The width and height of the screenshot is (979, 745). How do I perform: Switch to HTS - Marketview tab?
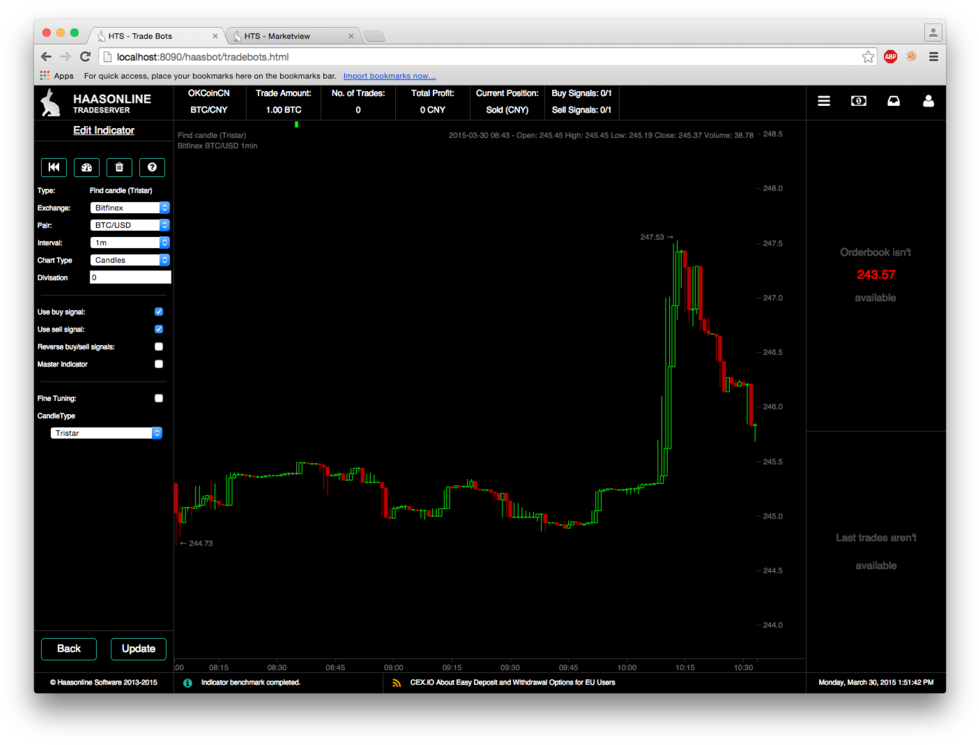(293, 36)
